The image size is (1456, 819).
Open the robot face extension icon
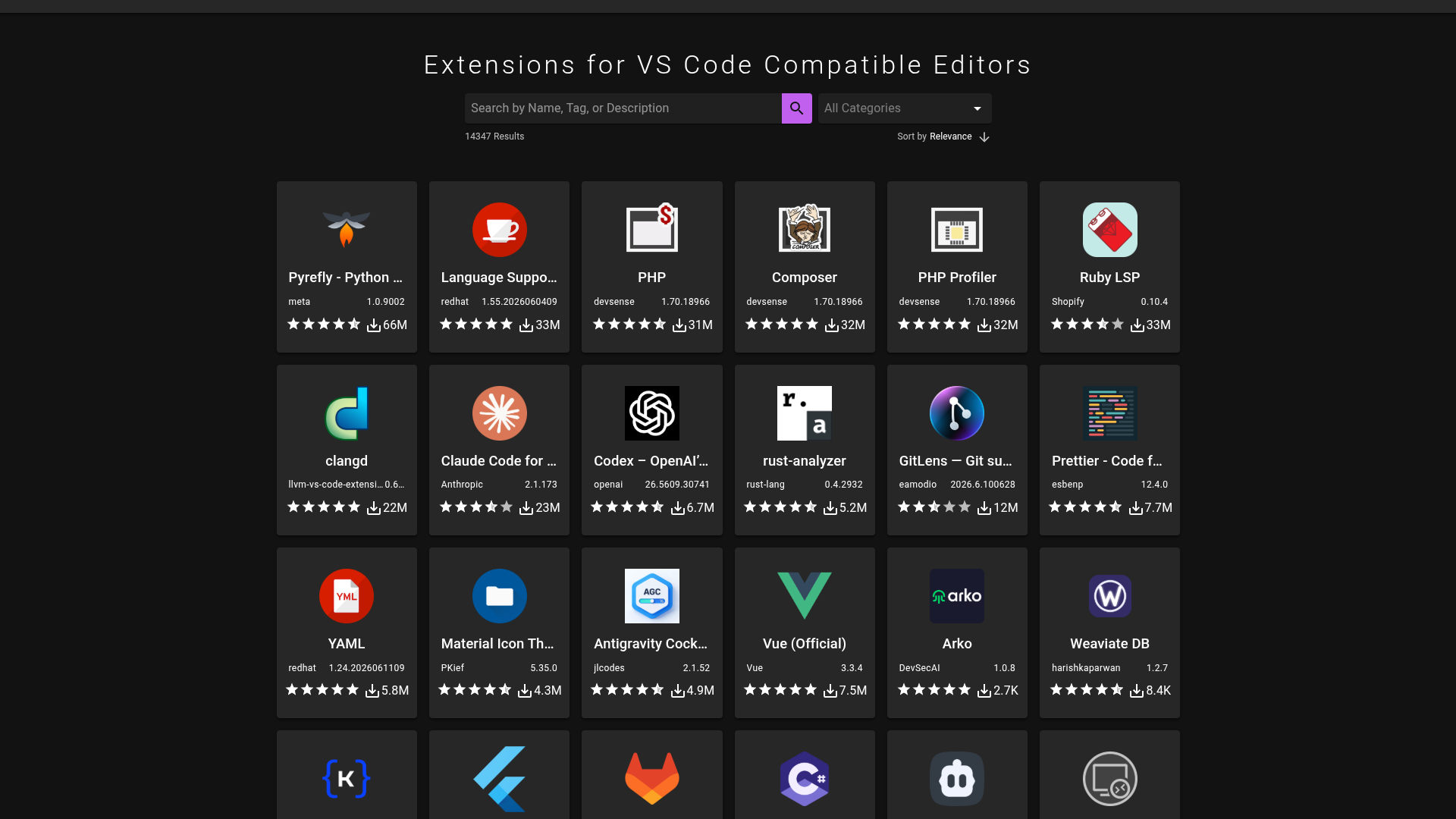(x=957, y=779)
